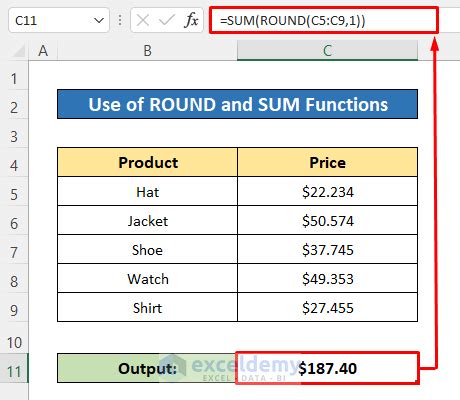
Task: Select the title cell Use of ROUND and SUM Functions
Action: coord(237,104)
